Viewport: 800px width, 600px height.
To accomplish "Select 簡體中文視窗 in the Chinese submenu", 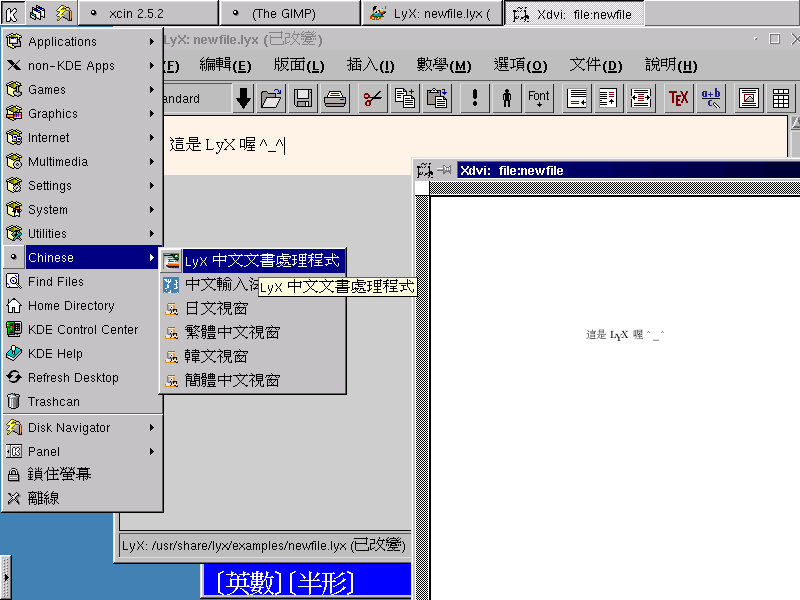I will click(253, 380).
